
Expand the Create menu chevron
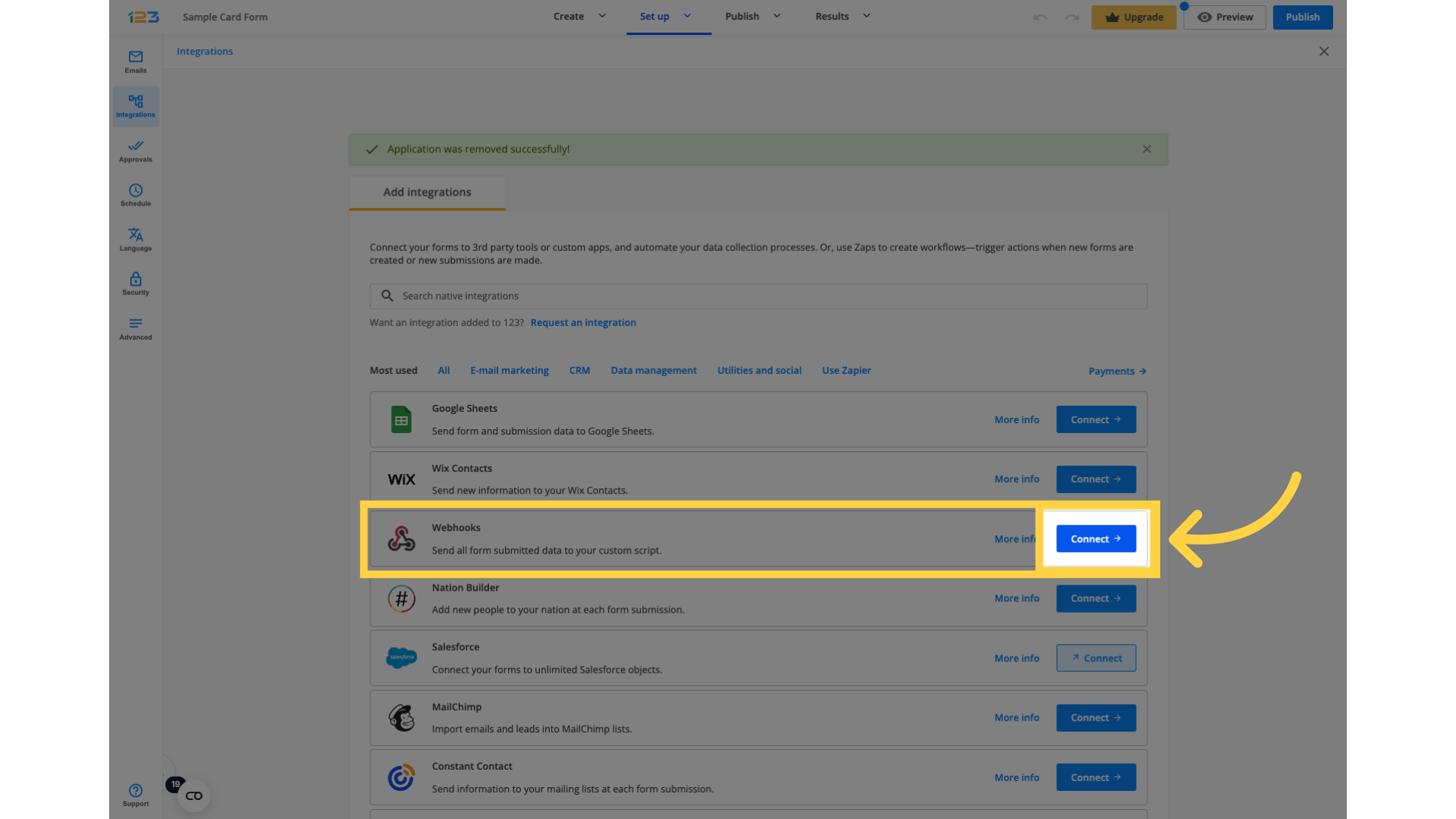[602, 16]
